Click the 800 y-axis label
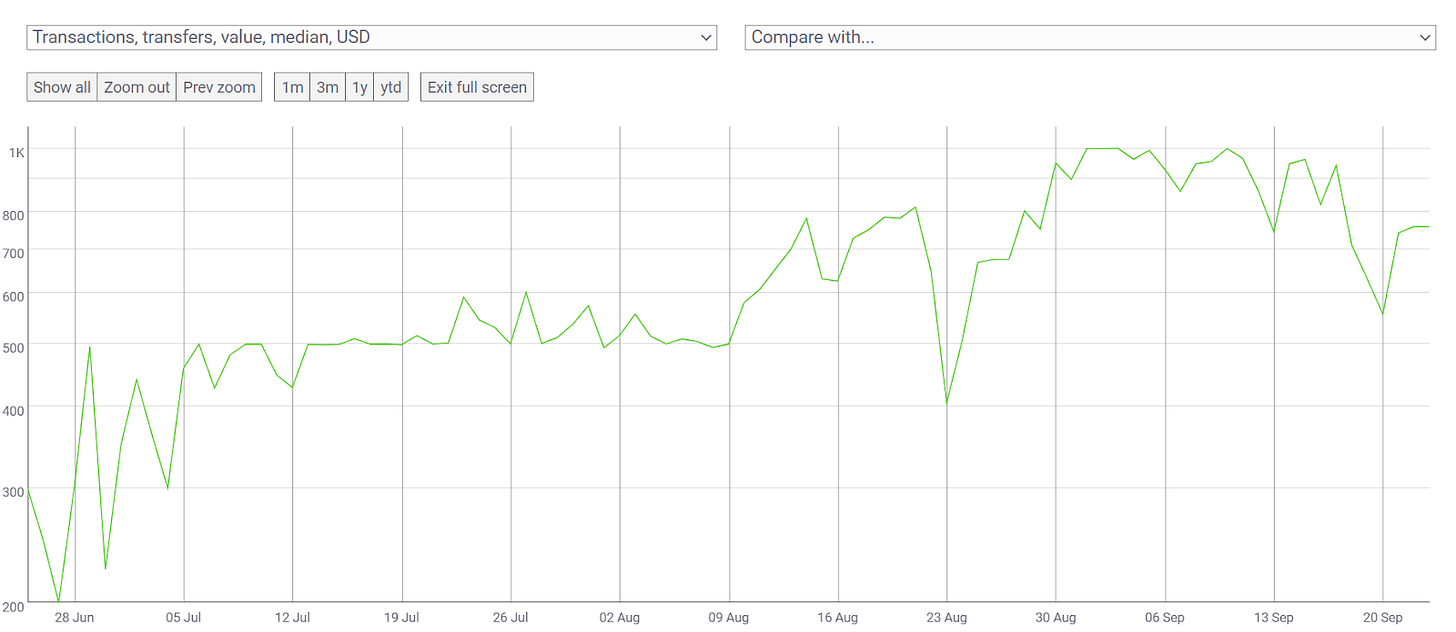 (12, 214)
